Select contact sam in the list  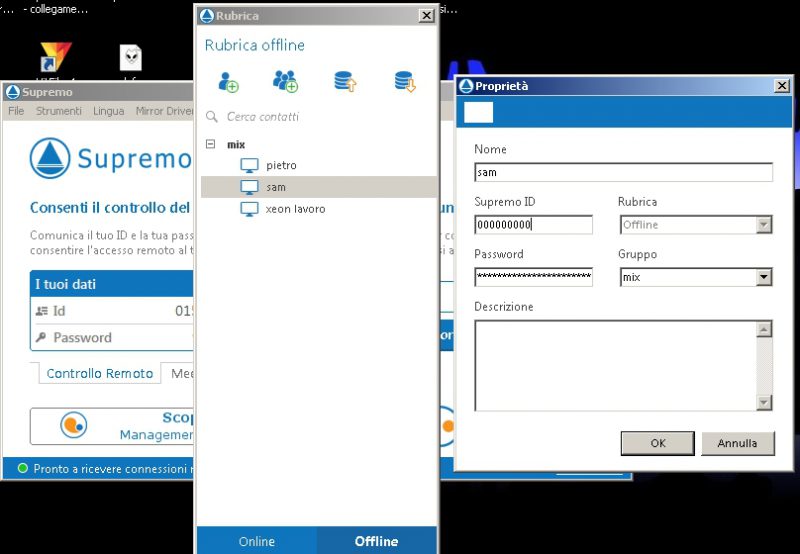pos(319,187)
